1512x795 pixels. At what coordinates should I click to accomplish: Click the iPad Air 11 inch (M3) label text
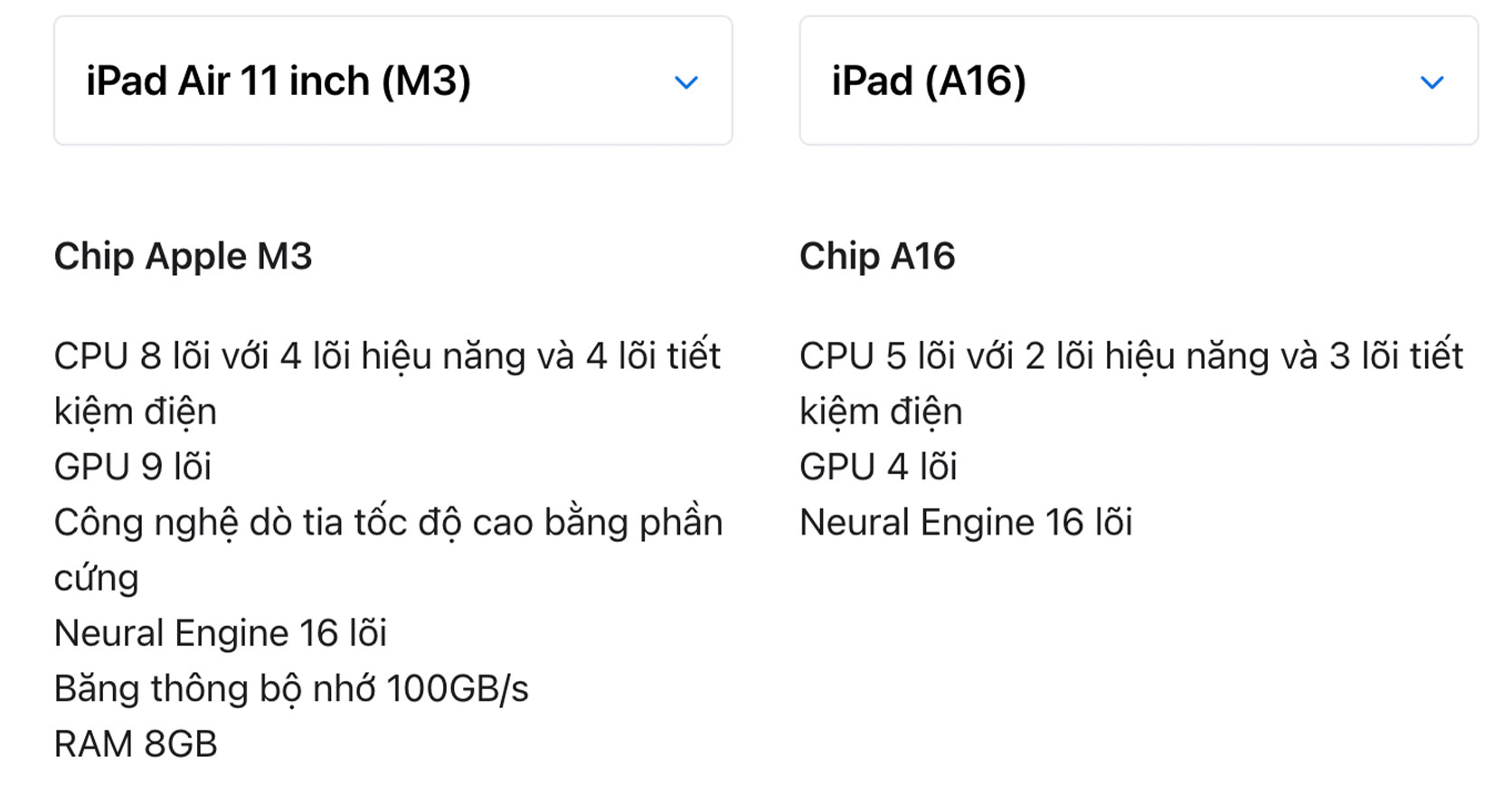pos(279,81)
